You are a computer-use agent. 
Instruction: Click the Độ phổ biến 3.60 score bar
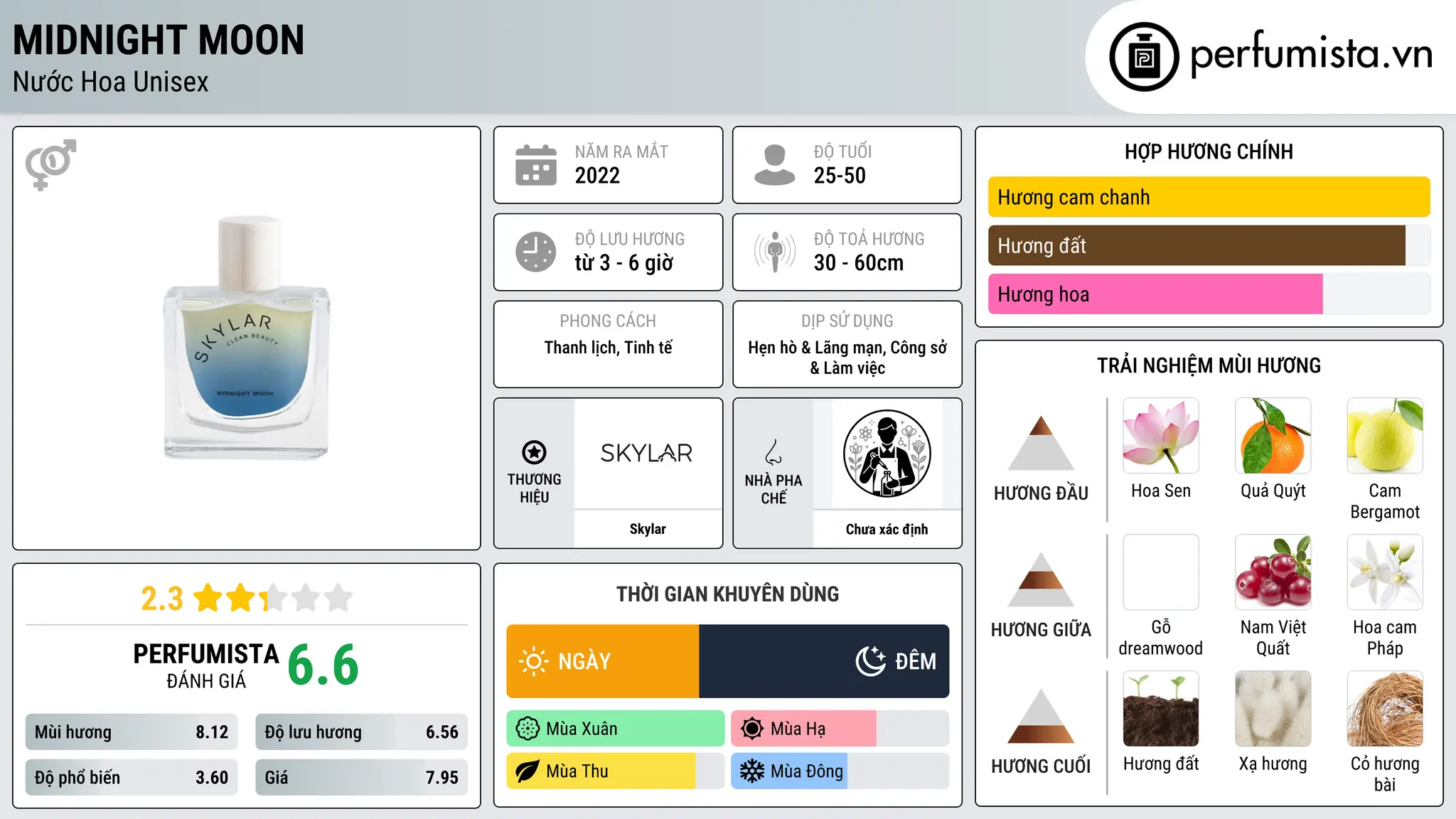132,778
